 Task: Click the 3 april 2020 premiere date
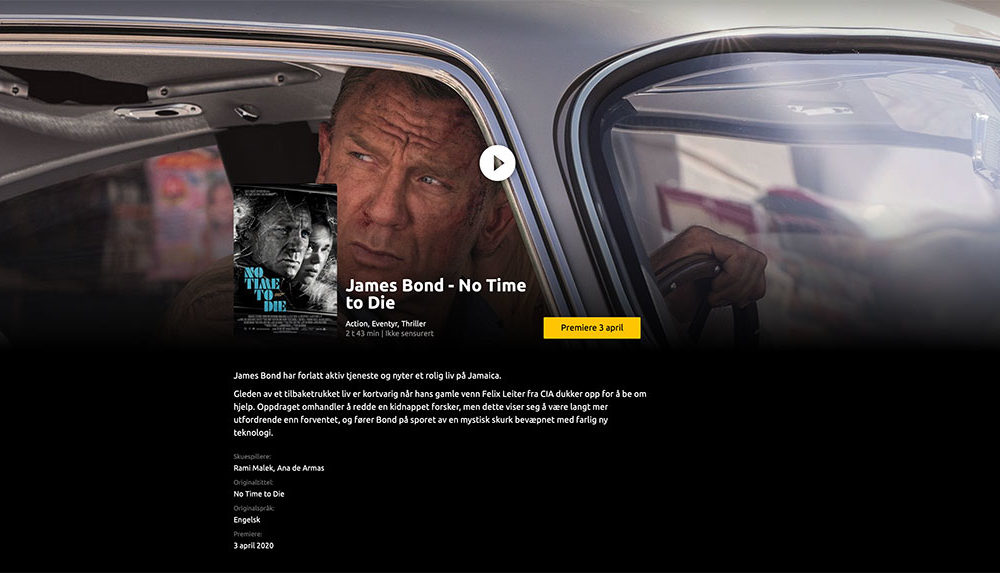tap(253, 546)
